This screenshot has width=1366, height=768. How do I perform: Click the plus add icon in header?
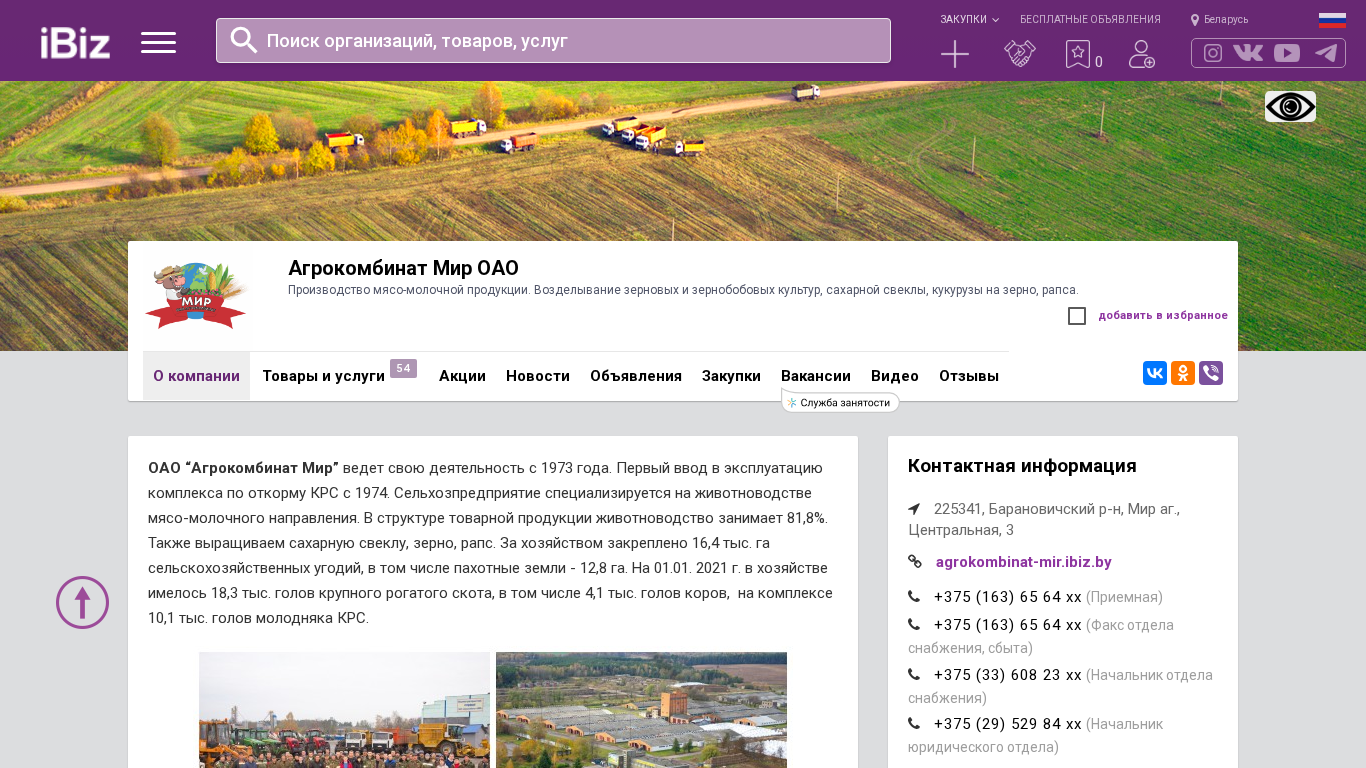[955, 54]
